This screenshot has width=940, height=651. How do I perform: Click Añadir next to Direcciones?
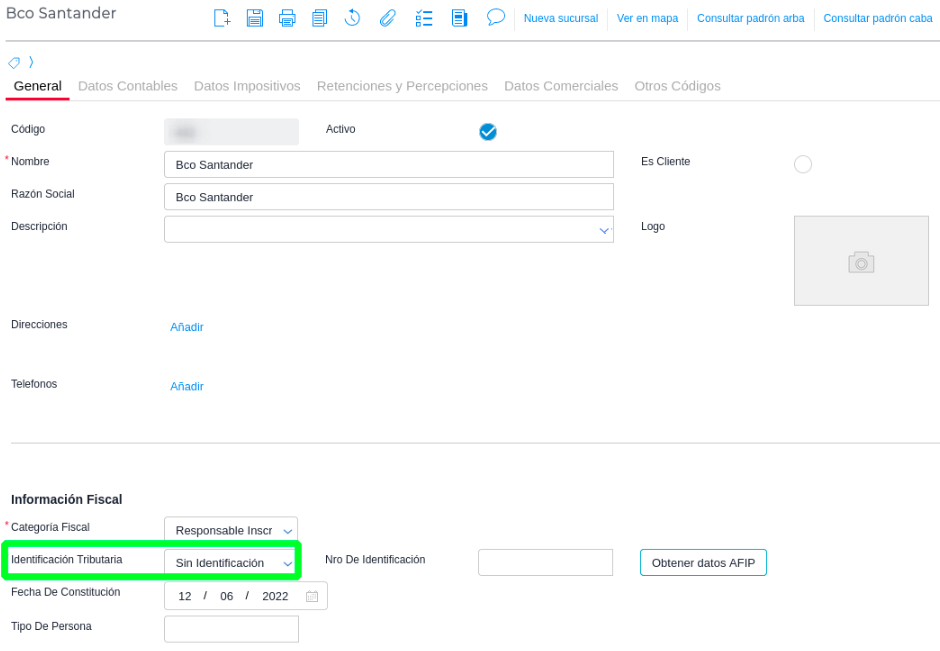(187, 327)
